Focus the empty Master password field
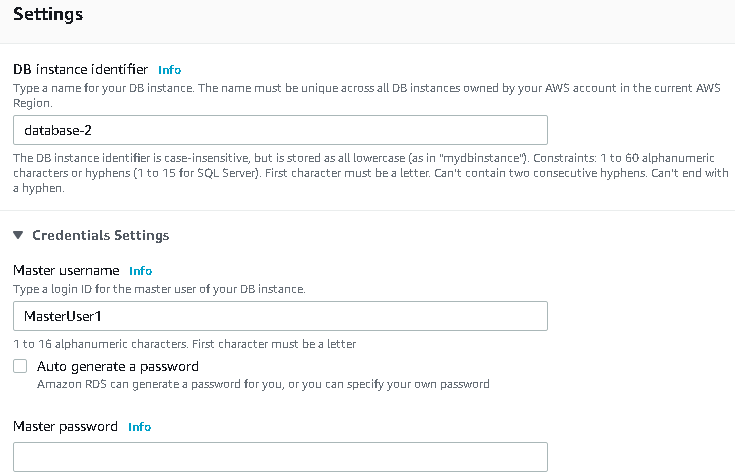This screenshot has height=476, width=735. tap(280, 456)
